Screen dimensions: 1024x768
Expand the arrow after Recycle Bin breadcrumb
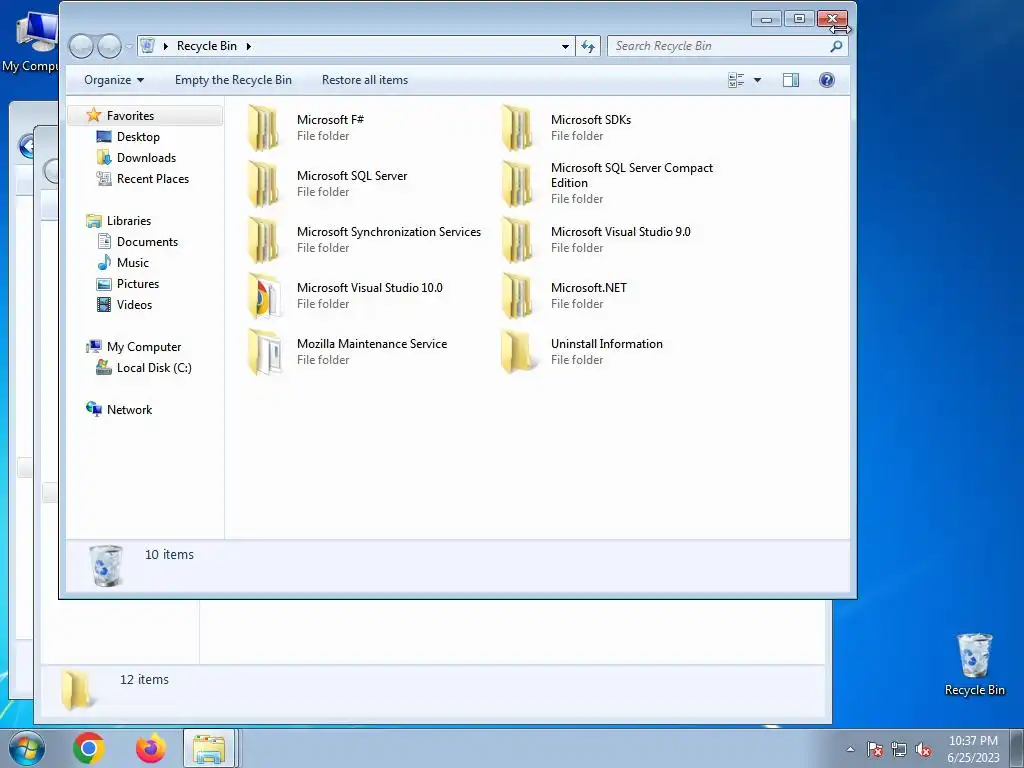pos(249,46)
